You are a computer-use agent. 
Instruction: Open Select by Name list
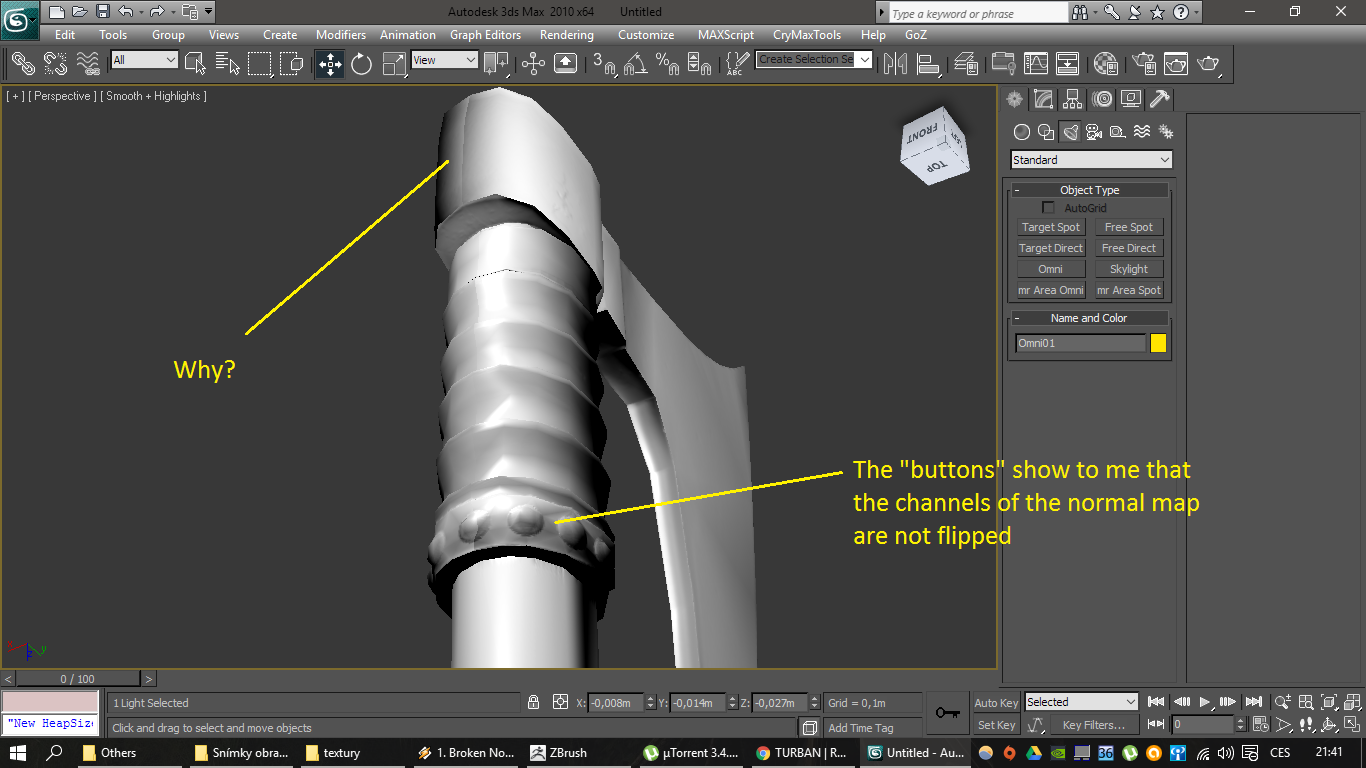(x=227, y=64)
